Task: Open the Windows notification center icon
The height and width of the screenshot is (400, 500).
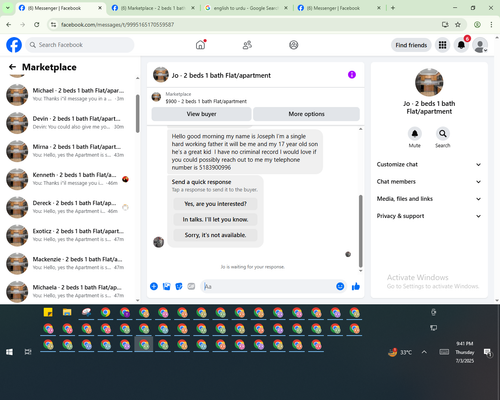Action: 488,352
